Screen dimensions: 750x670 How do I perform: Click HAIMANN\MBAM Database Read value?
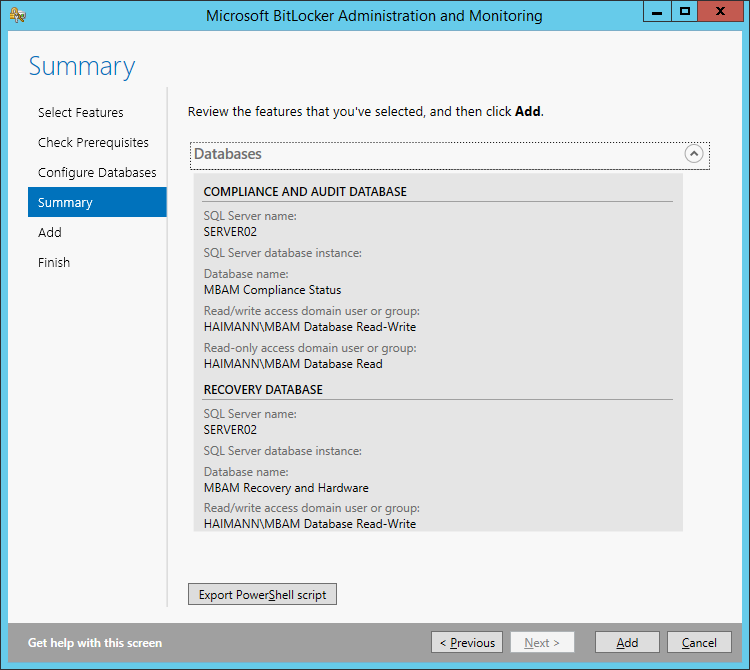click(x=293, y=364)
